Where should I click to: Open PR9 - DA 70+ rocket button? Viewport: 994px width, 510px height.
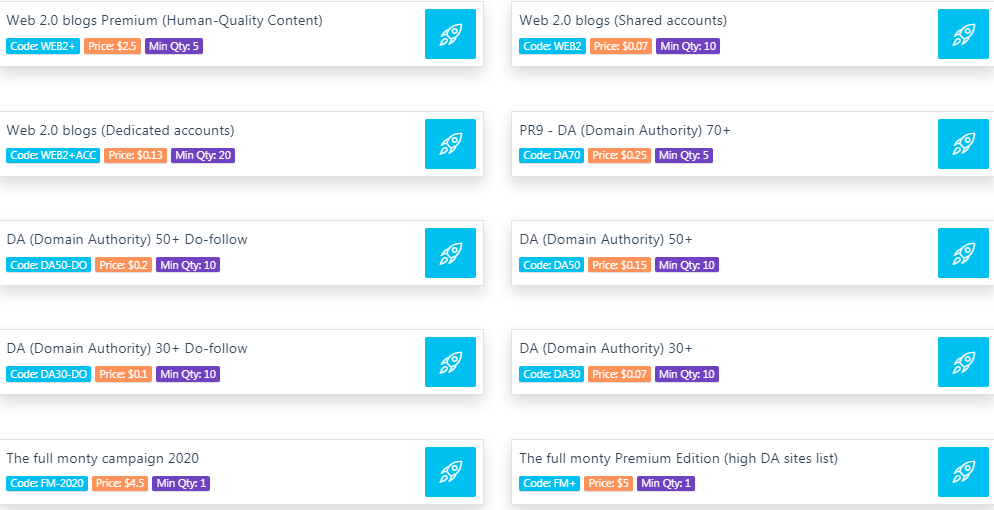[963, 144]
